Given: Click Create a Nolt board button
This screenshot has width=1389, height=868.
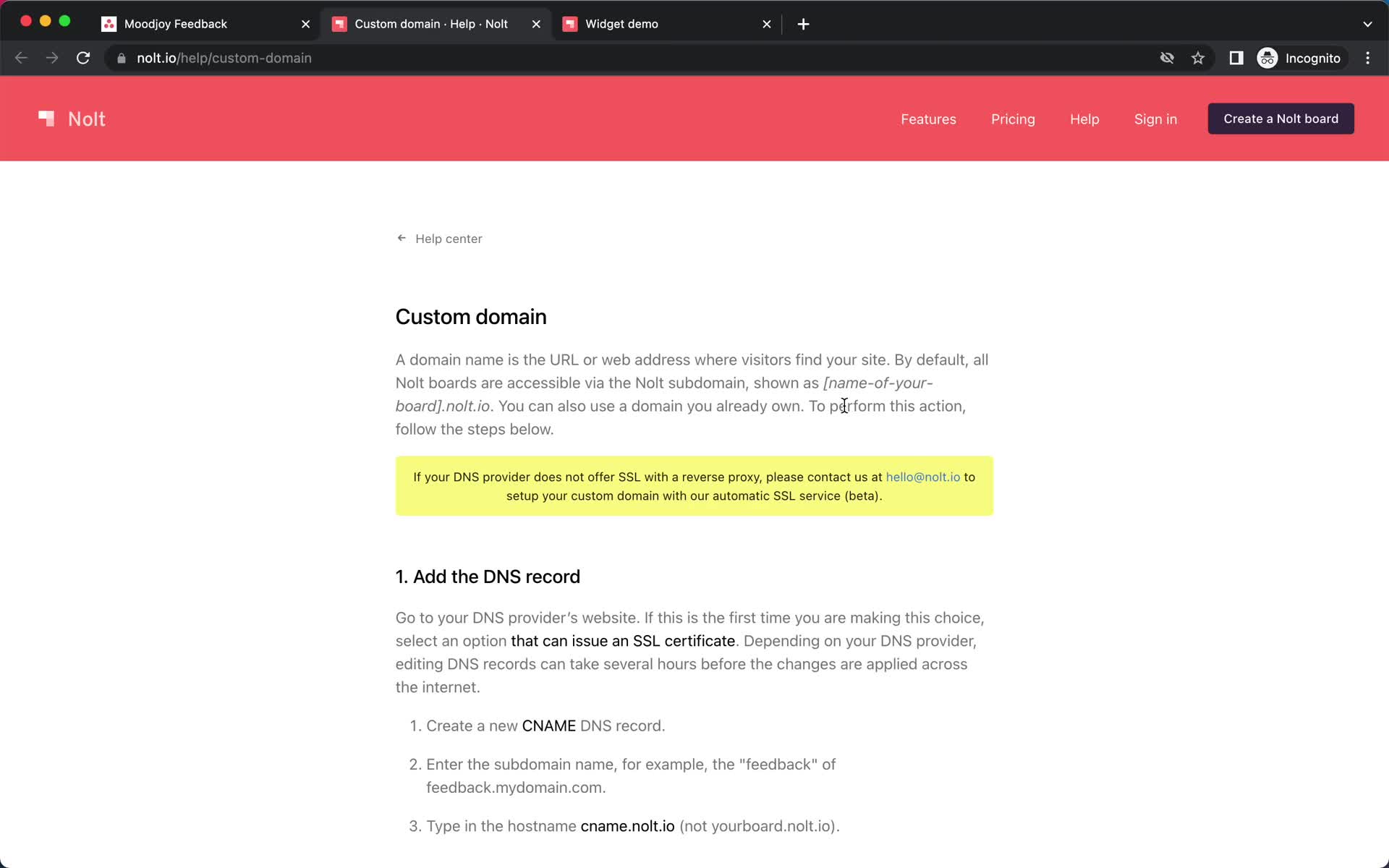Looking at the screenshot, I should tap(1281, 118).
